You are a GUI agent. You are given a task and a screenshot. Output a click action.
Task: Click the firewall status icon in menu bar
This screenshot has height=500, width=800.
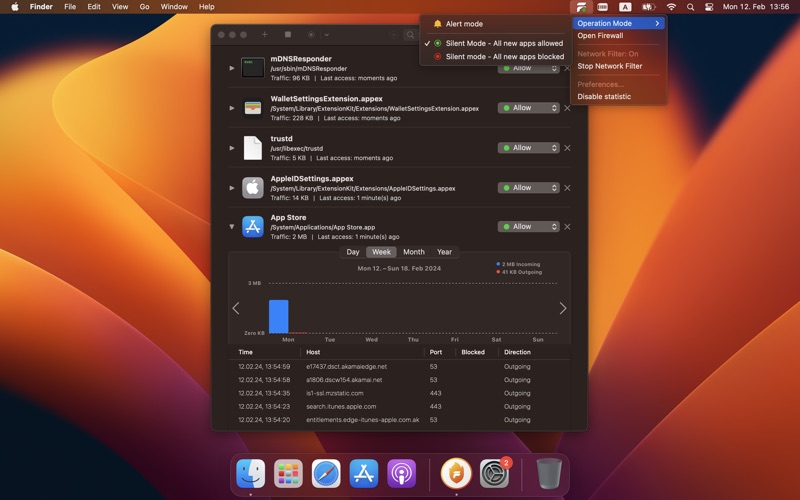tap(581, 7)
